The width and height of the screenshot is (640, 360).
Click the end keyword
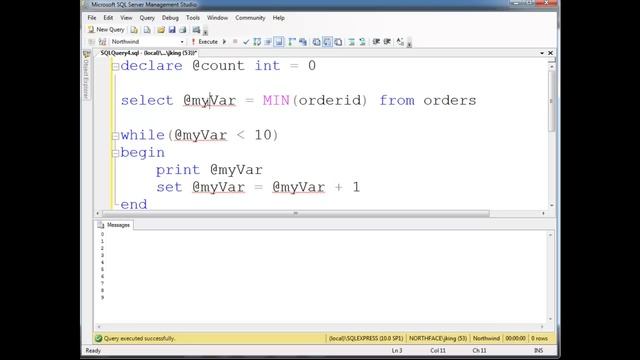pos(134,204)
